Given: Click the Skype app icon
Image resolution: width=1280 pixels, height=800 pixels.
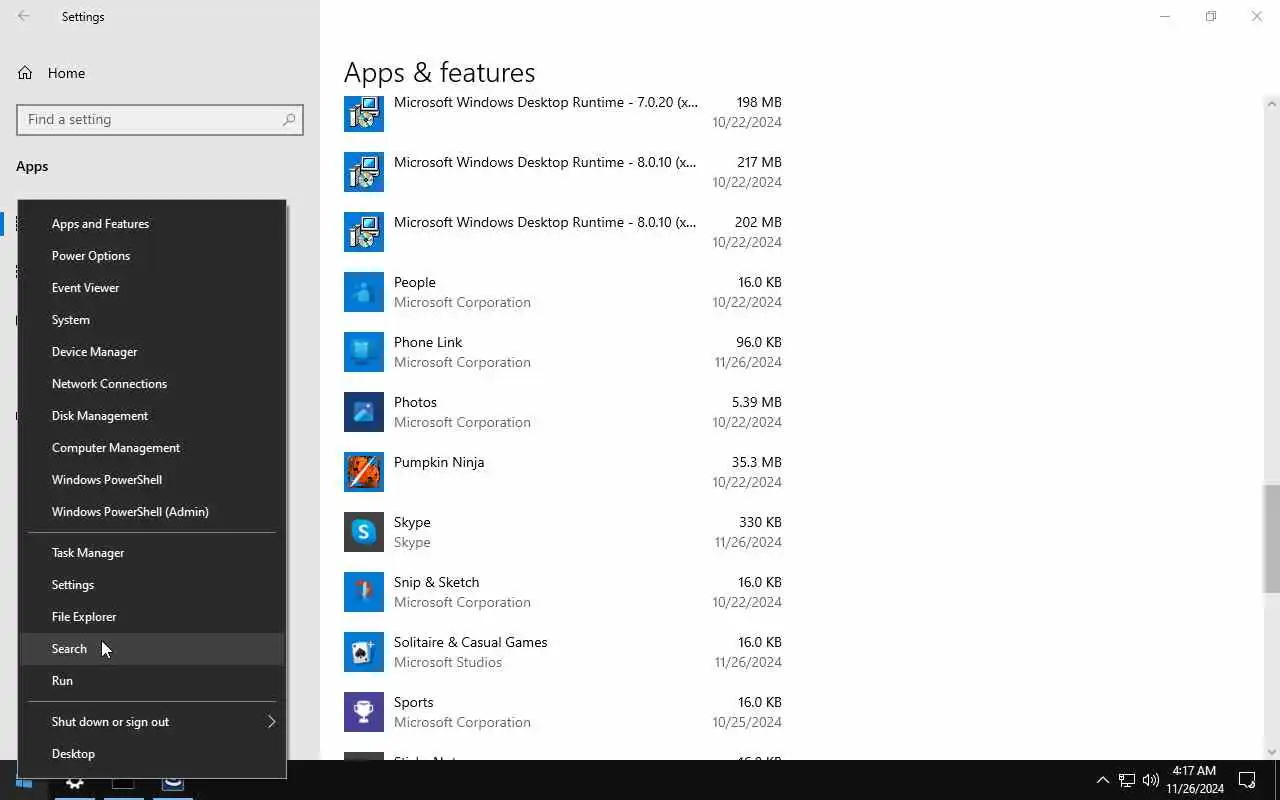Looking at the screenshot, I should click(364, 532).
